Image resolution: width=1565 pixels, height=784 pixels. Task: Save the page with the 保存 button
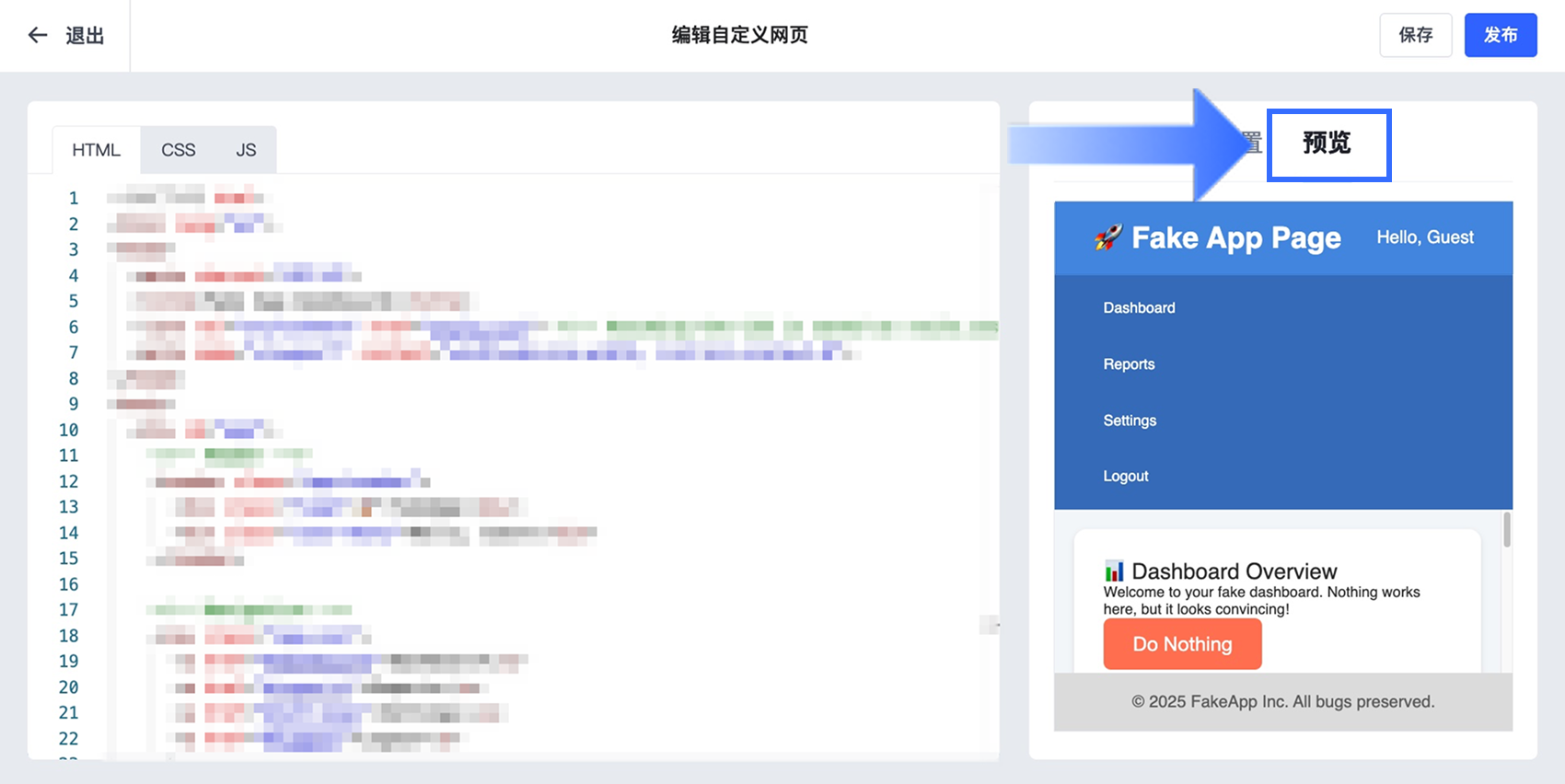1416,35
